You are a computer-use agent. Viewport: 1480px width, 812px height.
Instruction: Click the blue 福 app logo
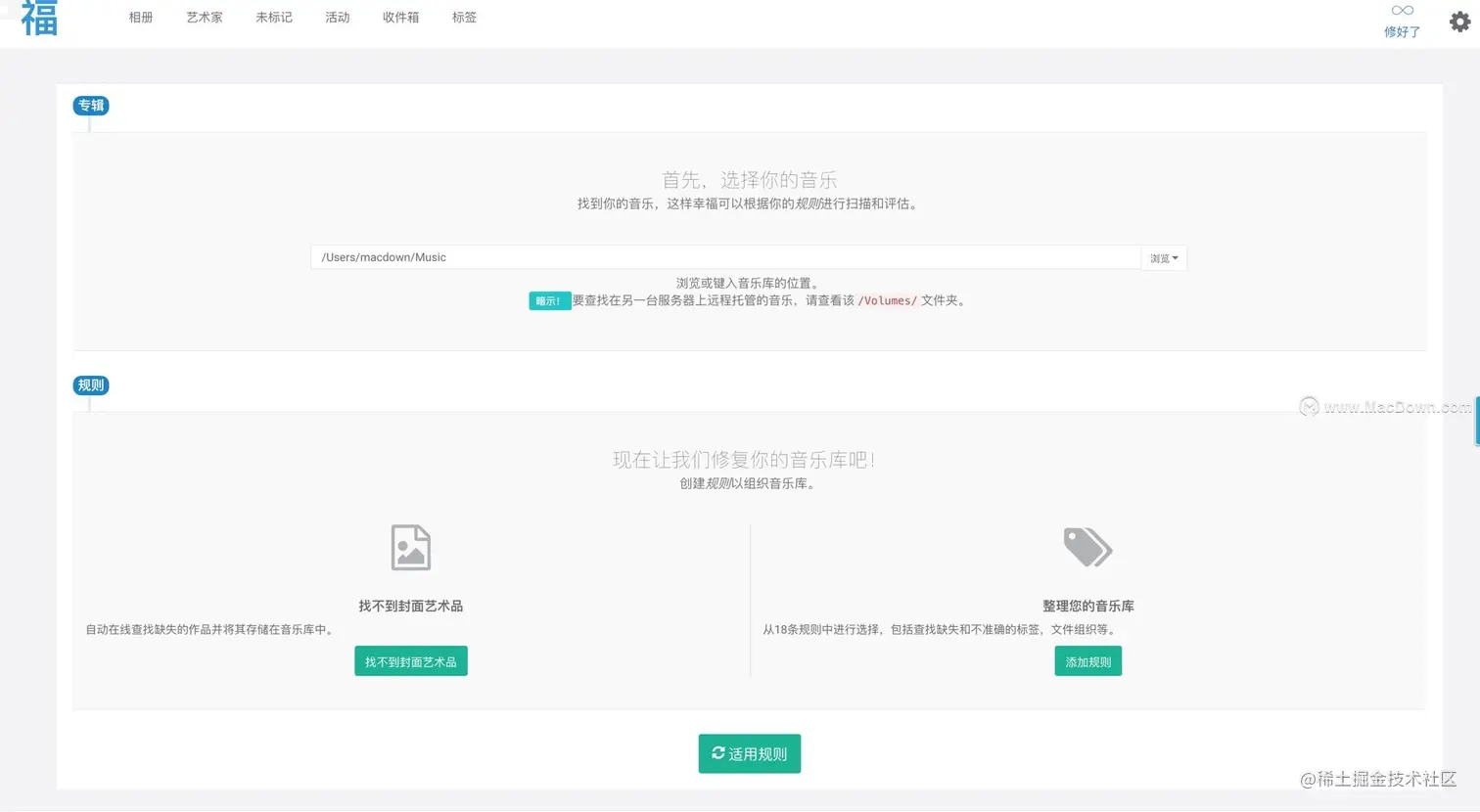[x=39, y=18]
